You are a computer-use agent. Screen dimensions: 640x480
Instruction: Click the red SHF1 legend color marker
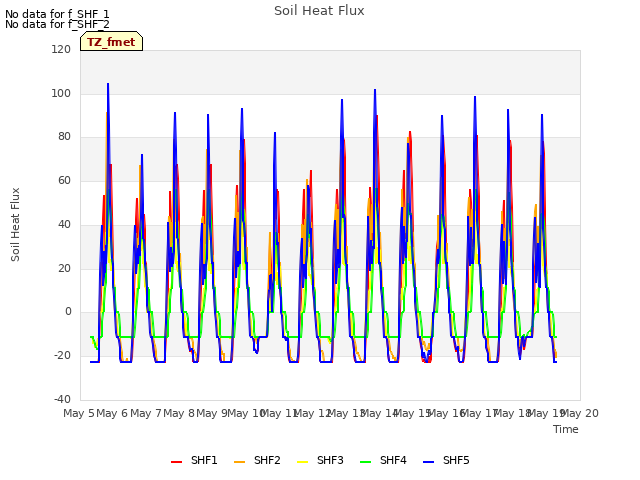(x=176, y=462)
